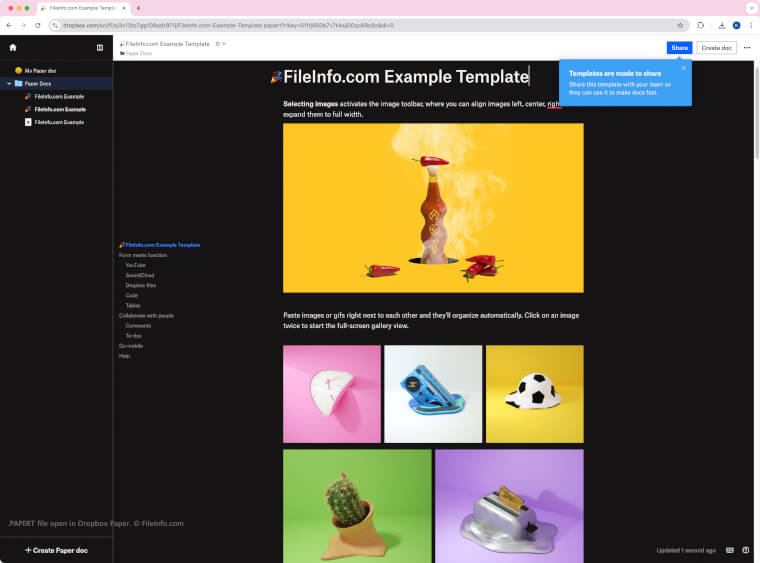760x563 pixels.
Task: Click the browser downloads icon
Action: coord(721,25)
